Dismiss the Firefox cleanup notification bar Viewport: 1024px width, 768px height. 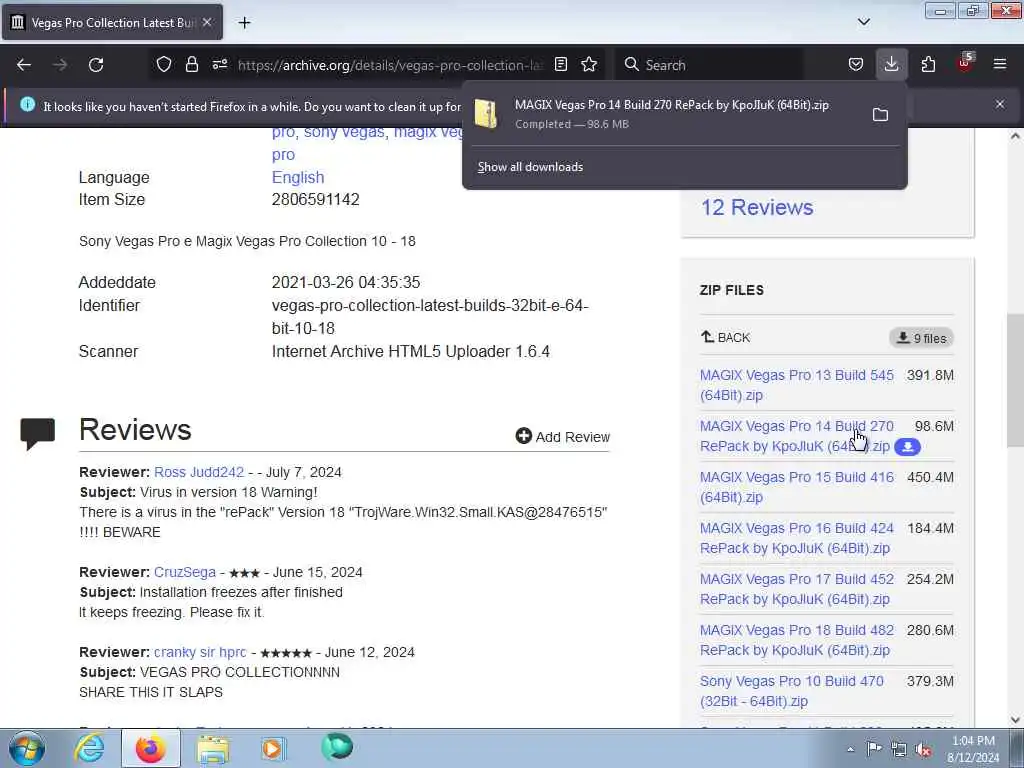click(1000, 104)
